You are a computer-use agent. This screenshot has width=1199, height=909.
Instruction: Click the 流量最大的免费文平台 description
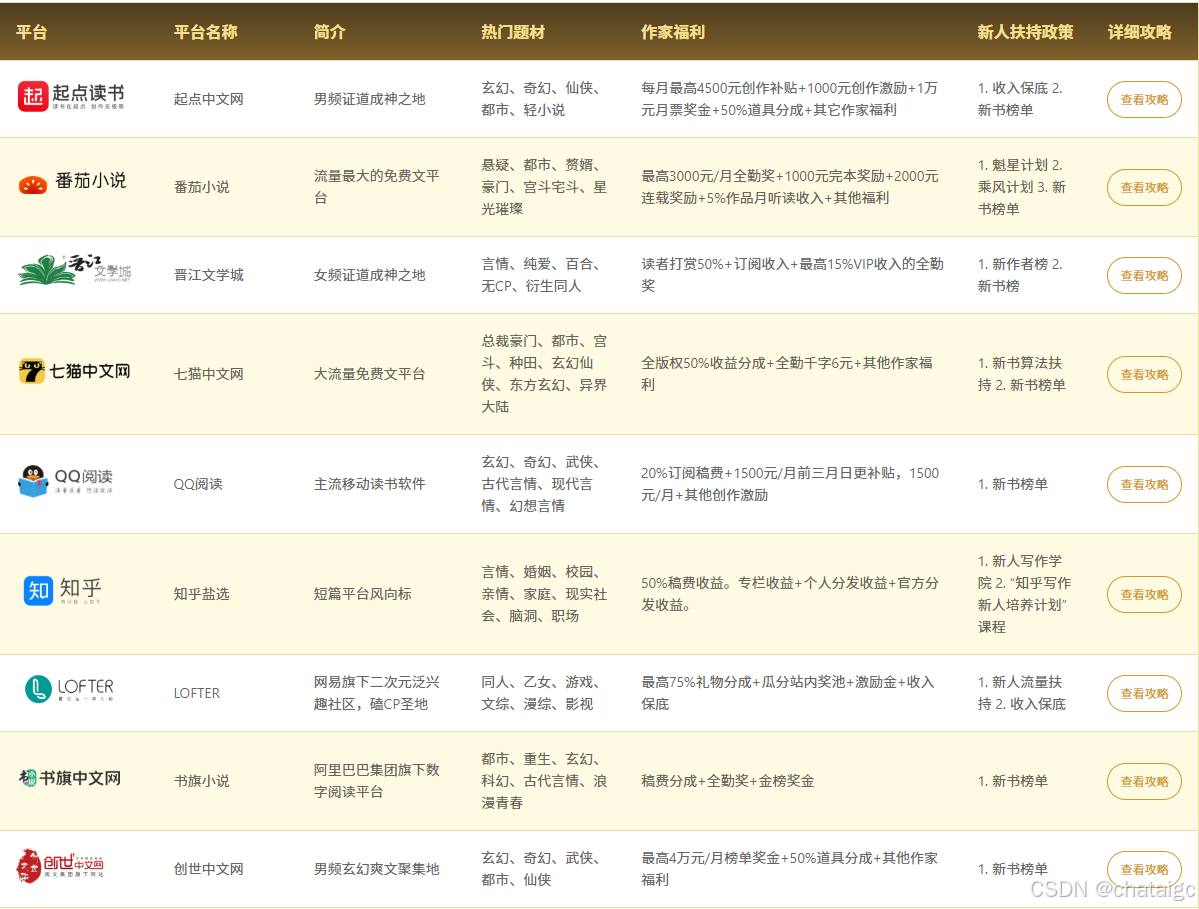point(376,187)
